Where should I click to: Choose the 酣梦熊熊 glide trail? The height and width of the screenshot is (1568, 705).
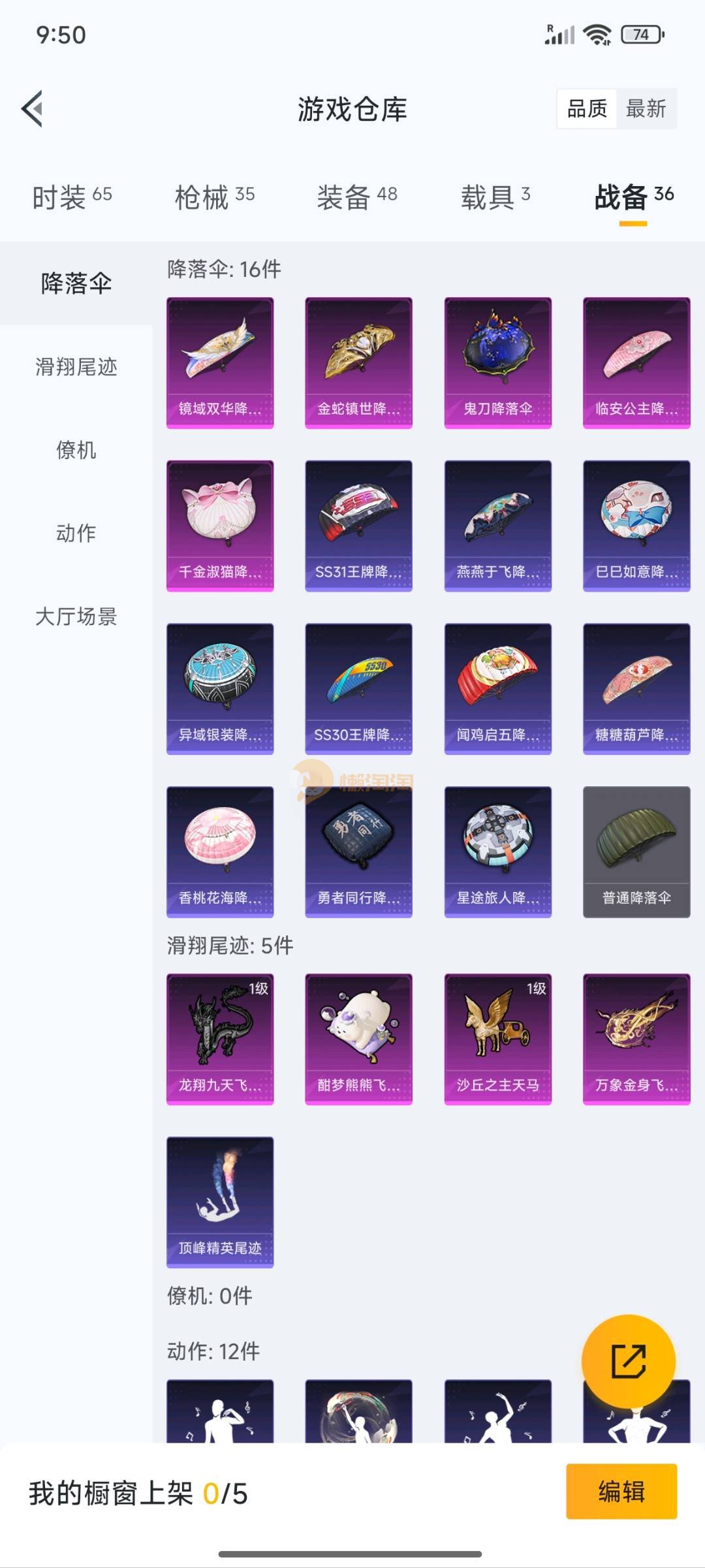(x=358, y=1039)
